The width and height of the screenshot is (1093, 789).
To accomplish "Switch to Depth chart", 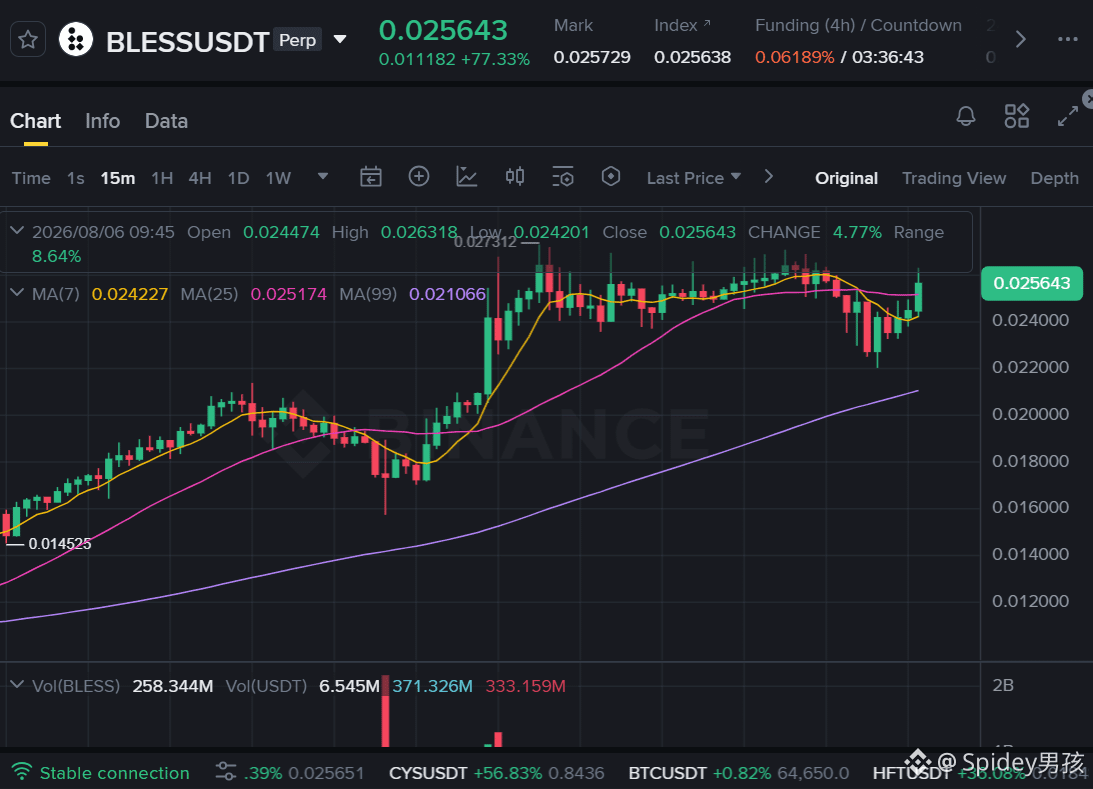I will pyautogui.click(x=1055, y=178).
